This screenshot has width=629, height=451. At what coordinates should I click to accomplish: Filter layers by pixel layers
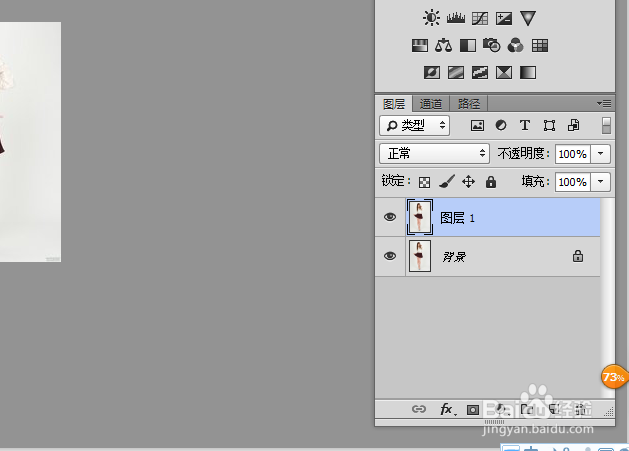[x=477, y=126]
